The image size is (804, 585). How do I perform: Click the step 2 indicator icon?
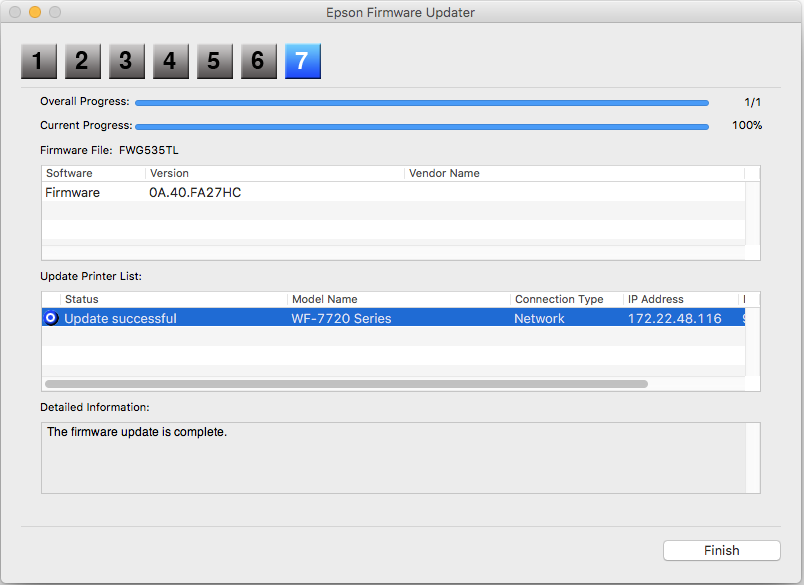click(x=83, y=61)
